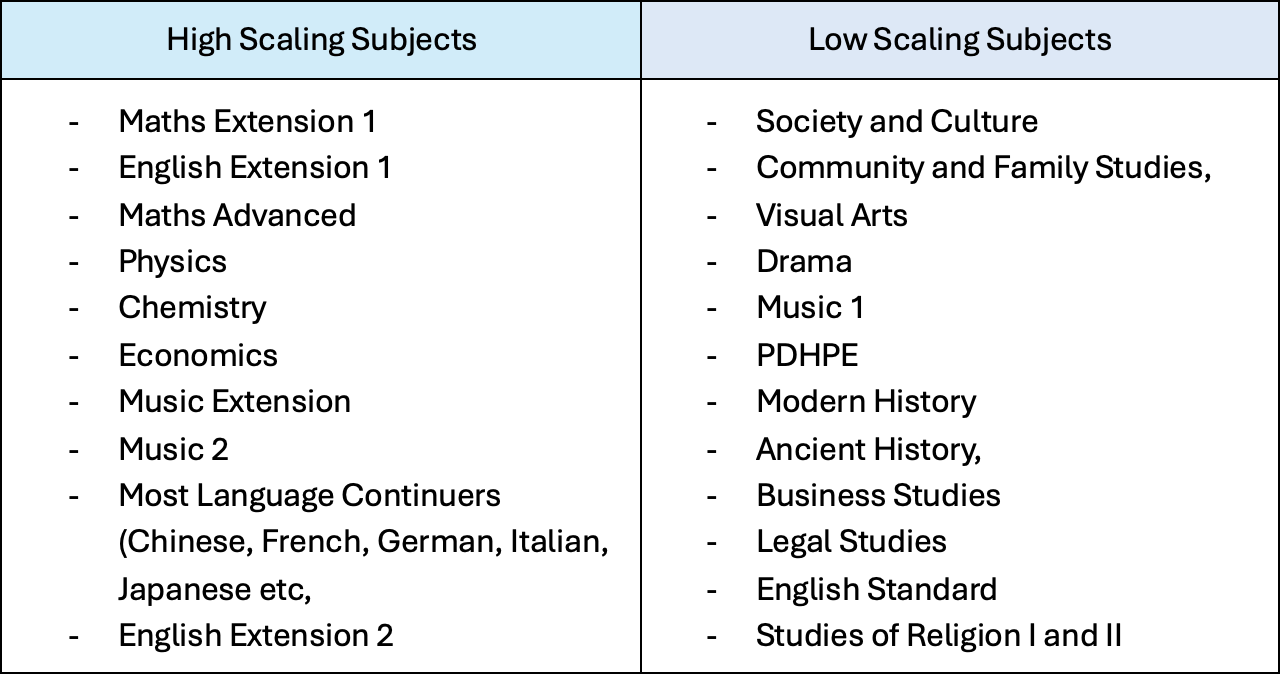The height and width of the screenshot is (676, 1282).
Task: Select English Extension 1 entry
Action: pos(255,168)
